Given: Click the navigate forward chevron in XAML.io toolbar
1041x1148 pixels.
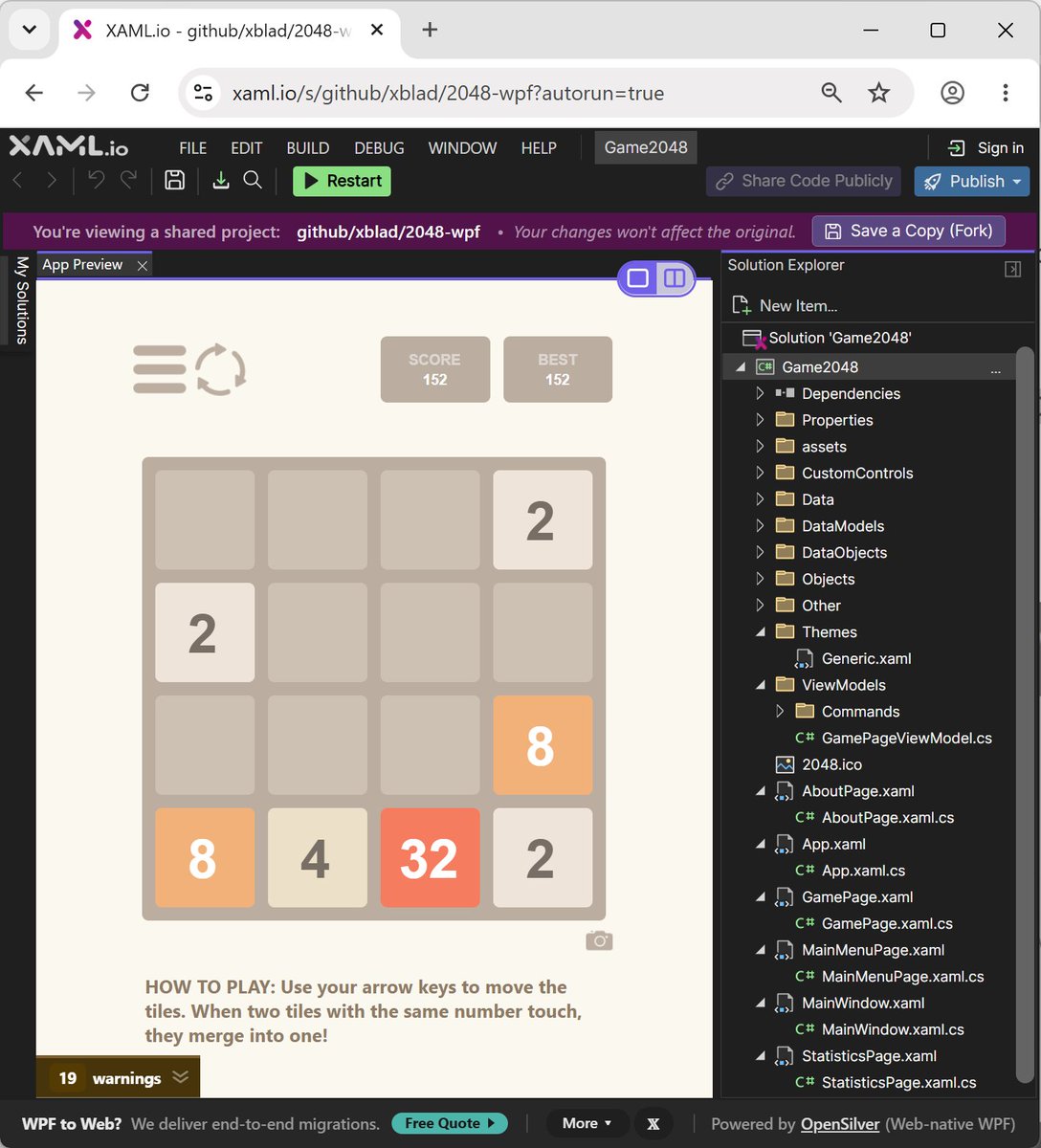Looking at the screenshot, I should 52,180.
